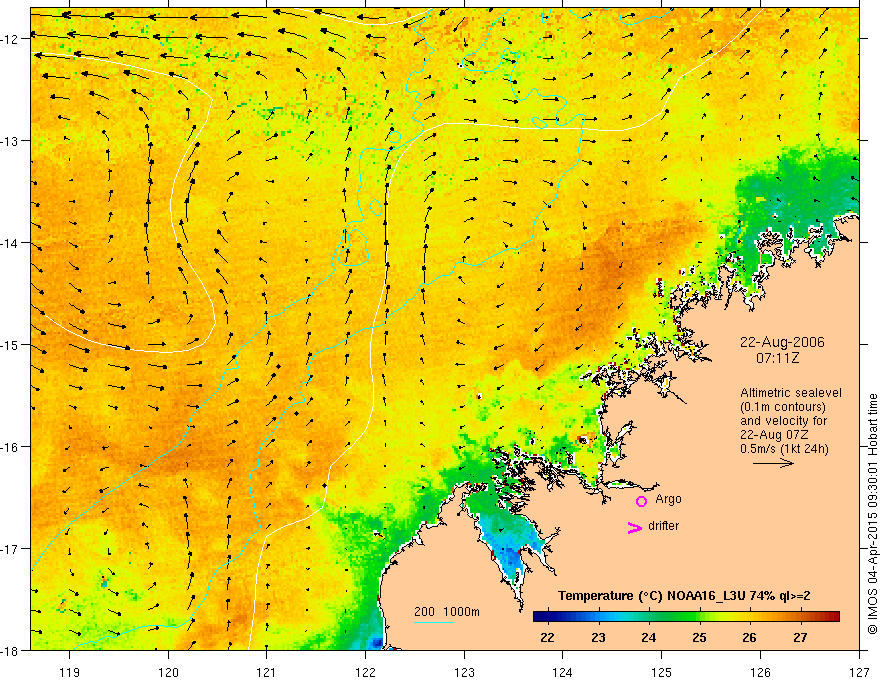Click longitude axis label 127
Screen dimensions: 880x680
pos(859,672)
